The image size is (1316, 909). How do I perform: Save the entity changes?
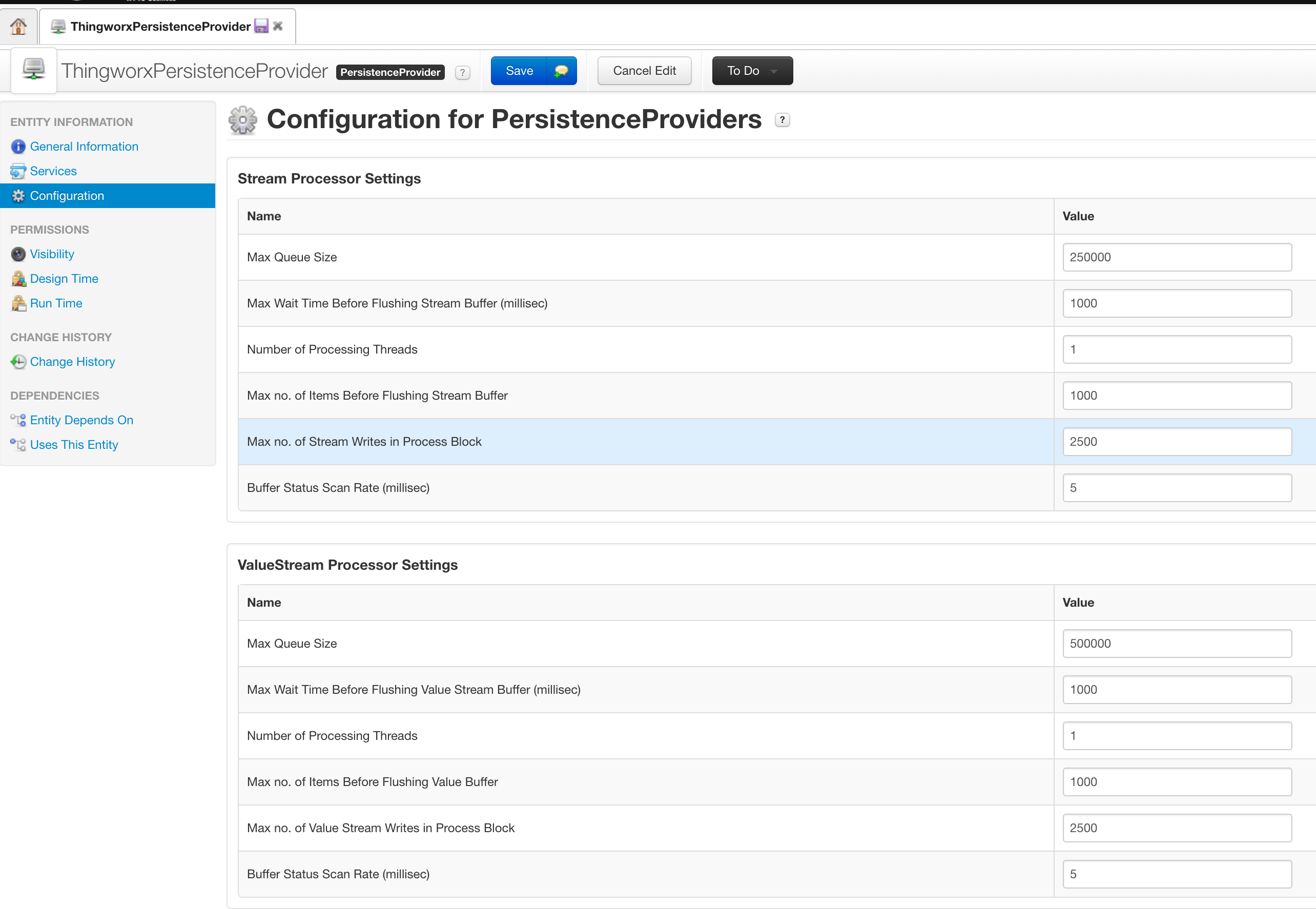coord(519,71)
